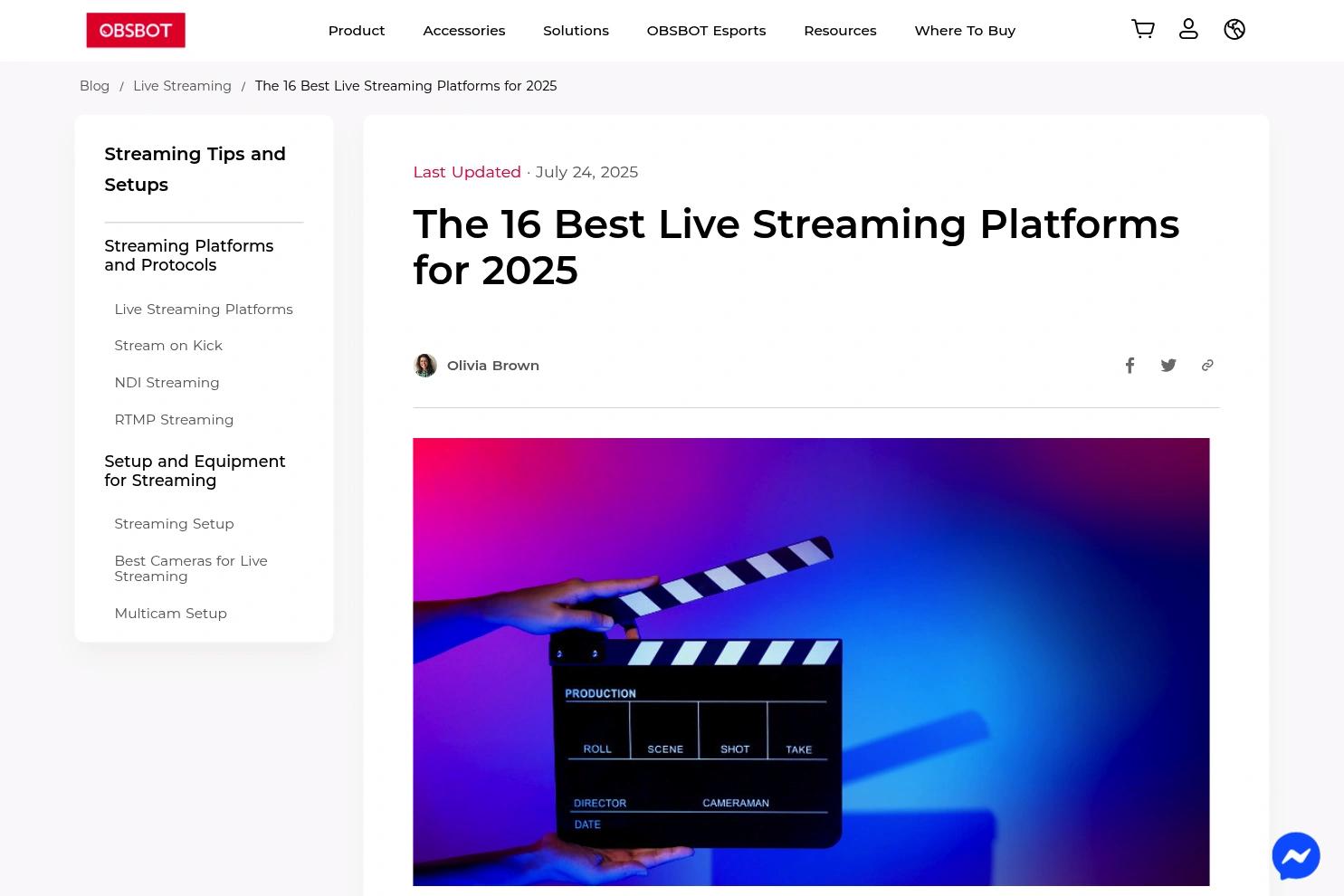Open RTMP Streaming link
This screenshot has width=1344, height=896.
(x=174, y=420)
